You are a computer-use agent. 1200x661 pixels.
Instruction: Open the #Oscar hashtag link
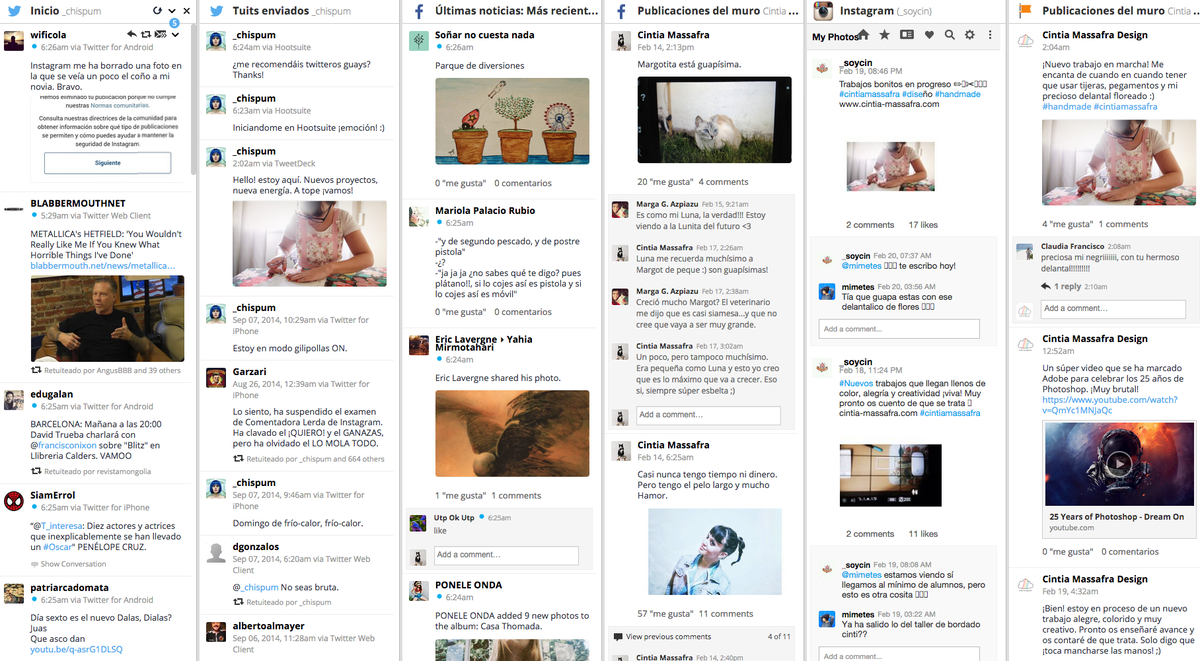(x=58, y=547)
